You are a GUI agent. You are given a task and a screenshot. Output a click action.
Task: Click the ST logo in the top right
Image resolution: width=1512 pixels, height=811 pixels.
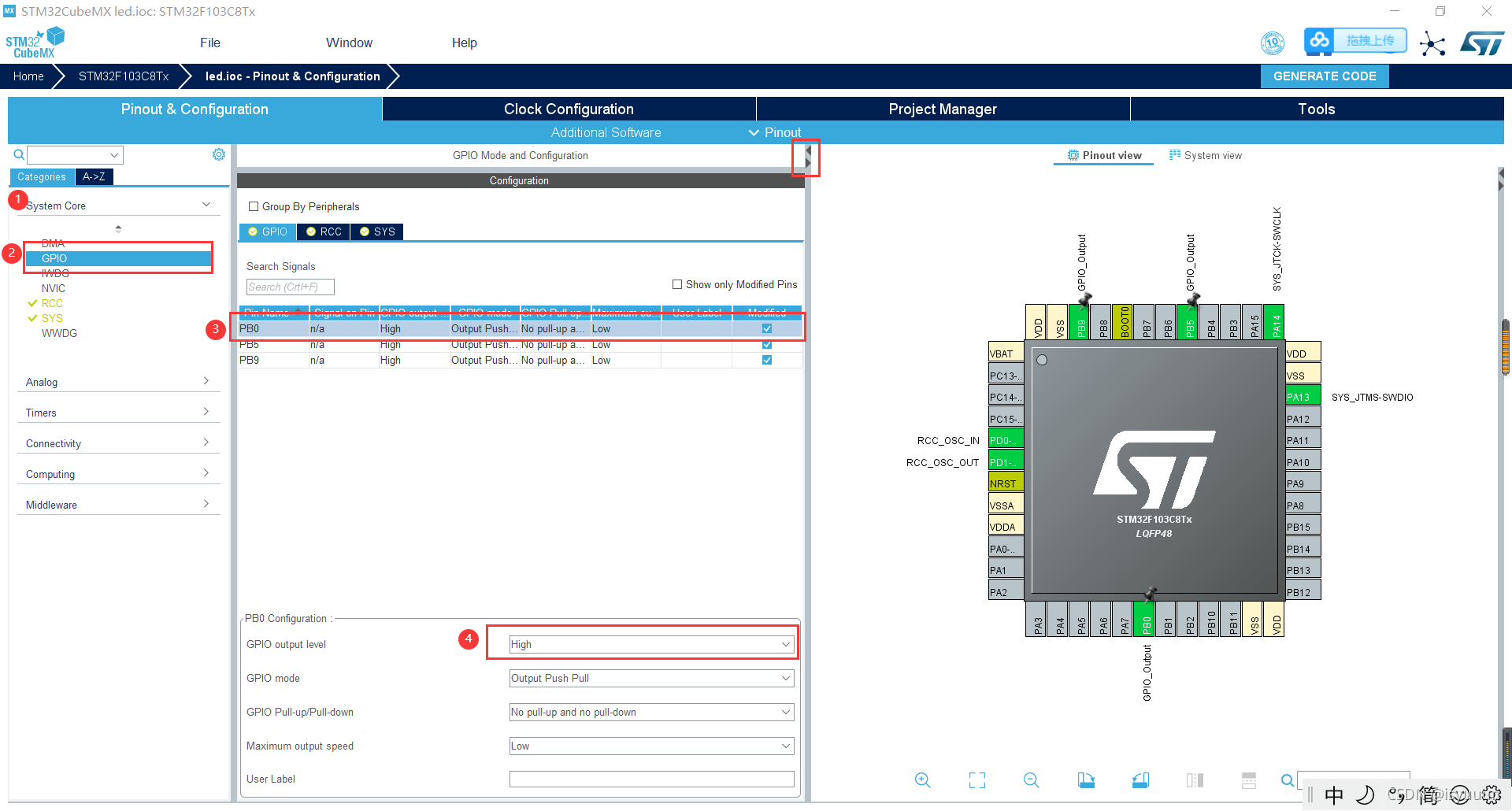(1481, 43)
